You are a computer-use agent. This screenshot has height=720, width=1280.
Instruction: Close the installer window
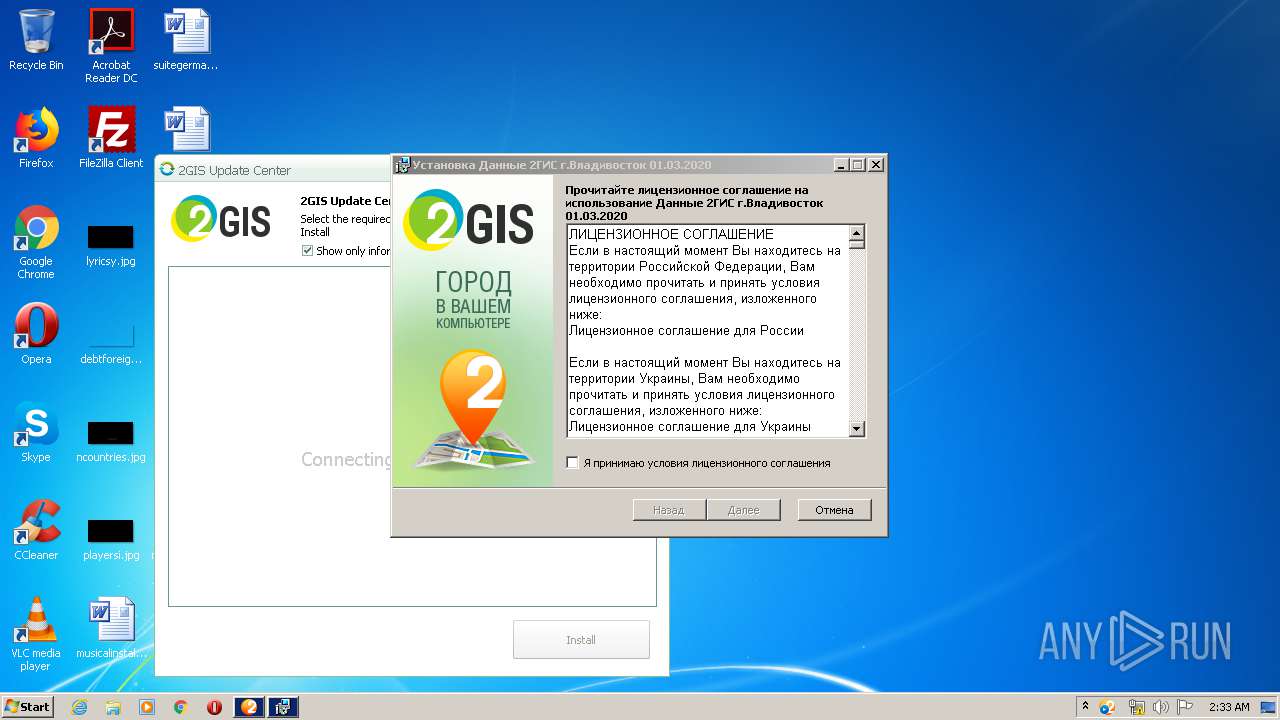tap(876, 165)
